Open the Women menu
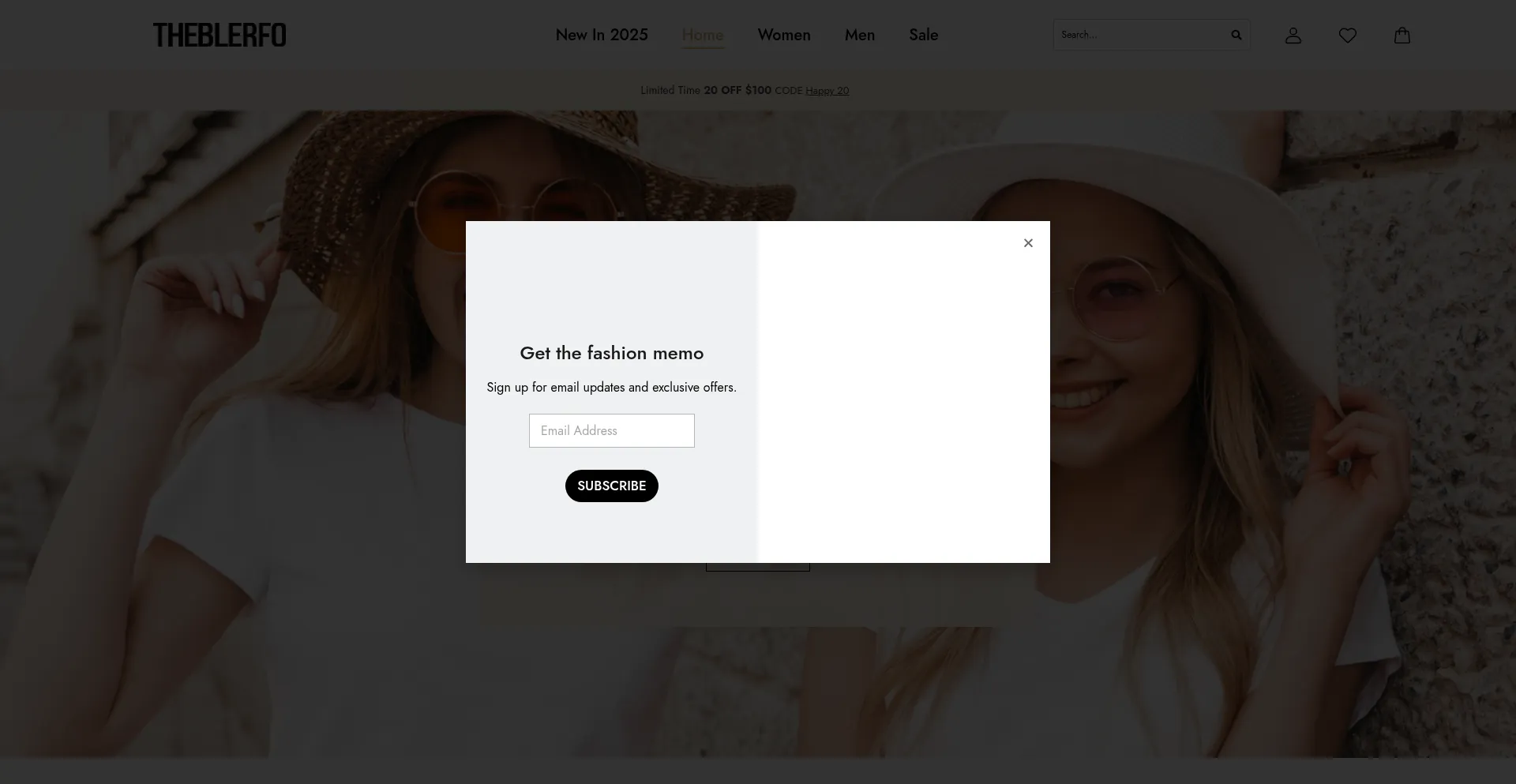This screenshot has height=784, width=1516. pyautogui.click(x=783, y=35)
